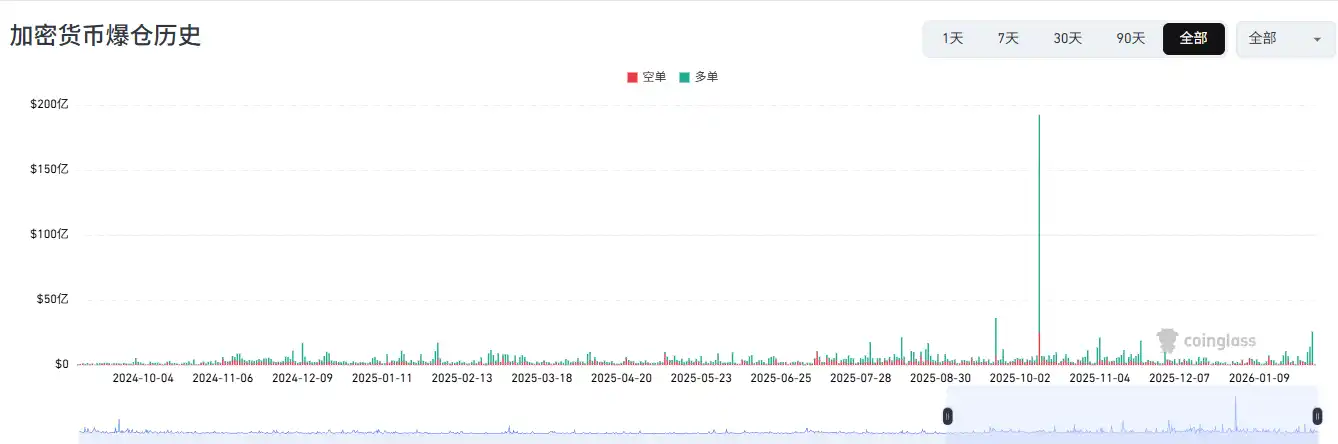
Task: Click the highlighted 全部 range button
Action: coord(1193,39)
